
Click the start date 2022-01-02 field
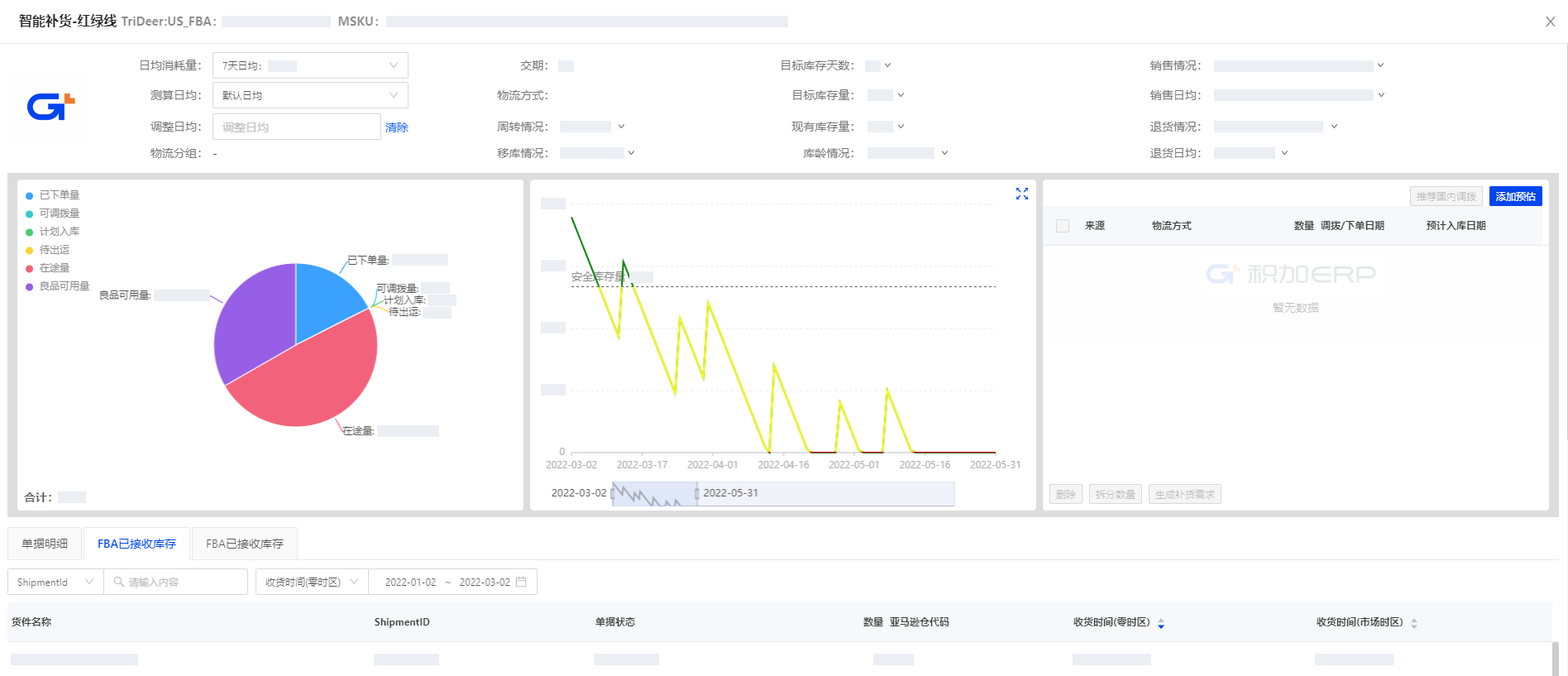[x=410, y=582]
